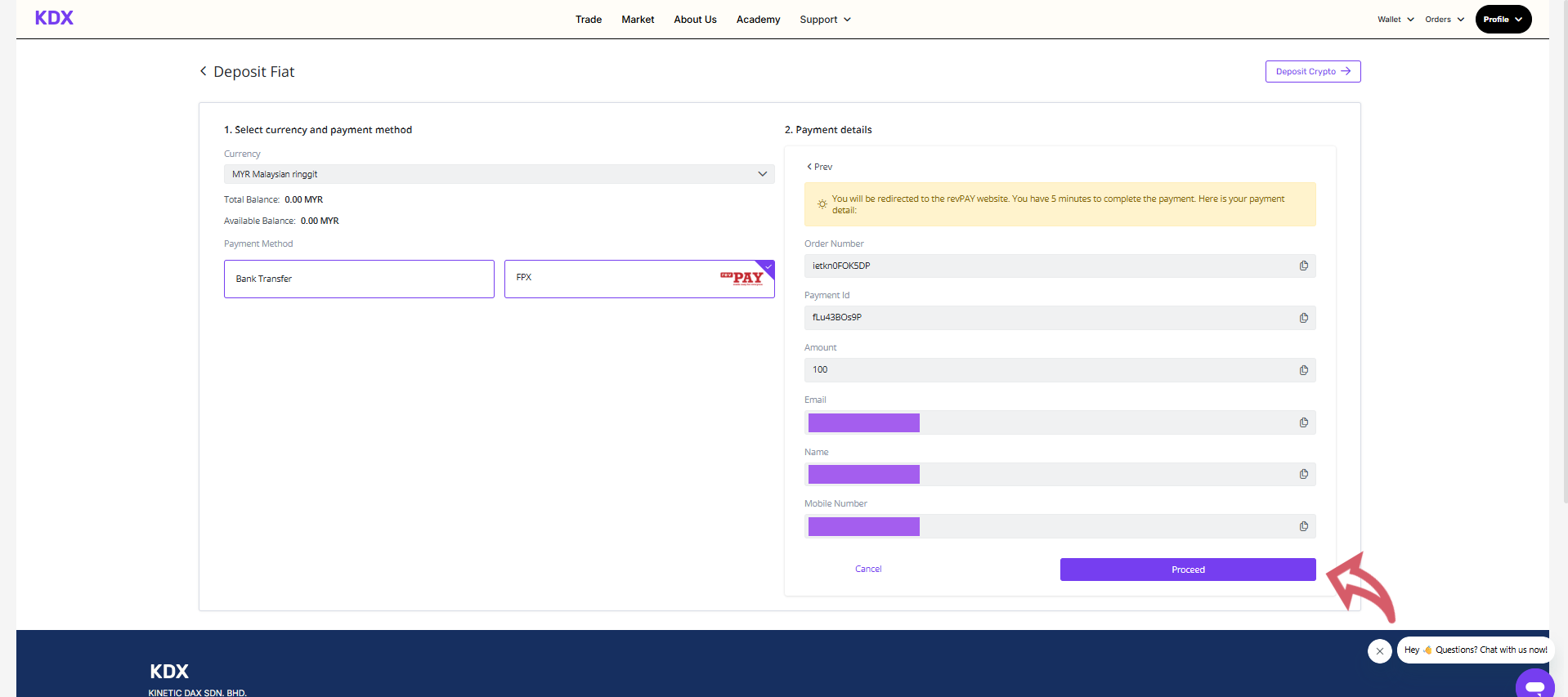Copy the Payment Id value

coord(1304,318)
